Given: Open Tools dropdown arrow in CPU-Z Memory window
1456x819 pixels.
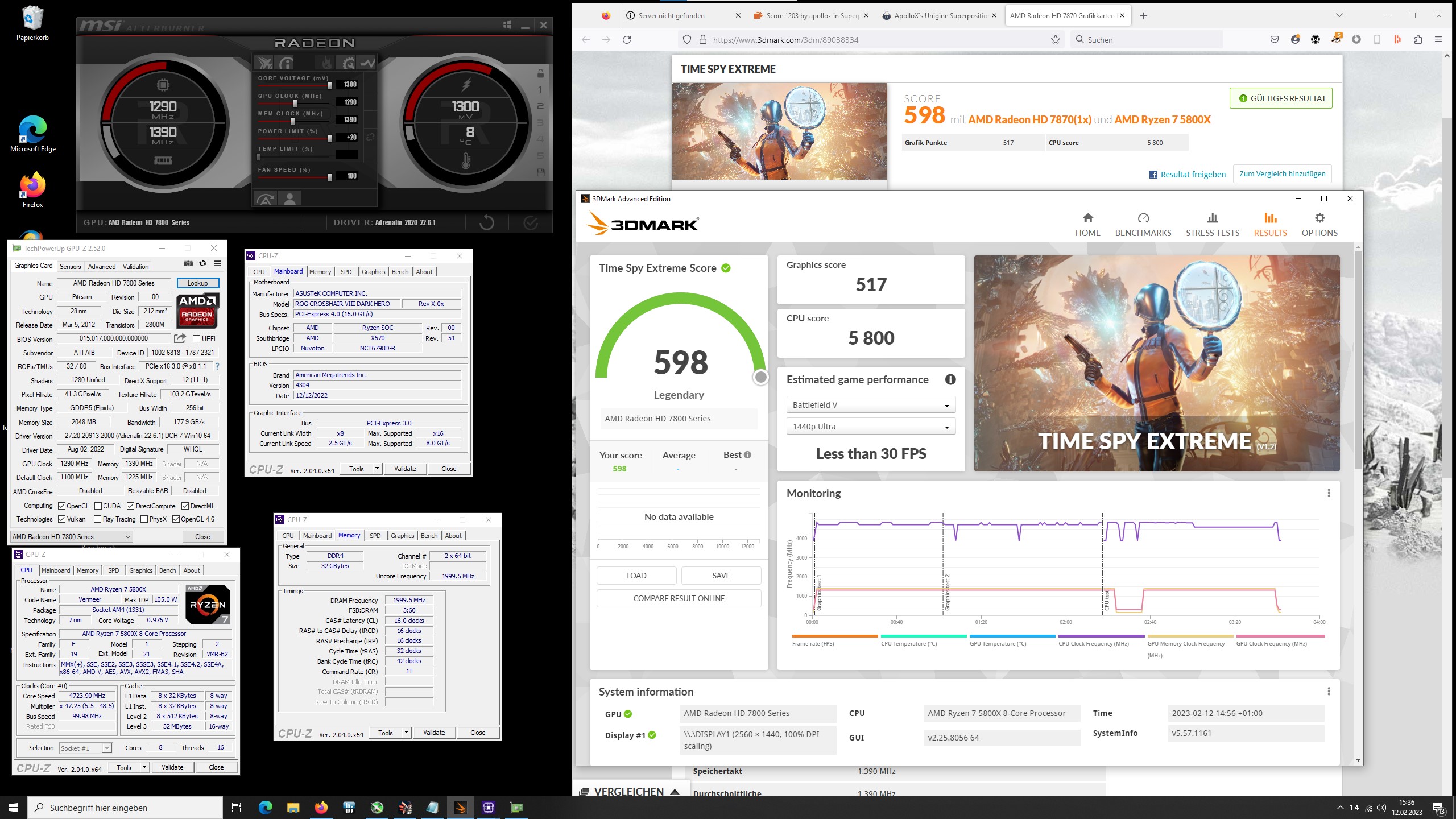Looking at the screenshot, I should coord(406,733).
